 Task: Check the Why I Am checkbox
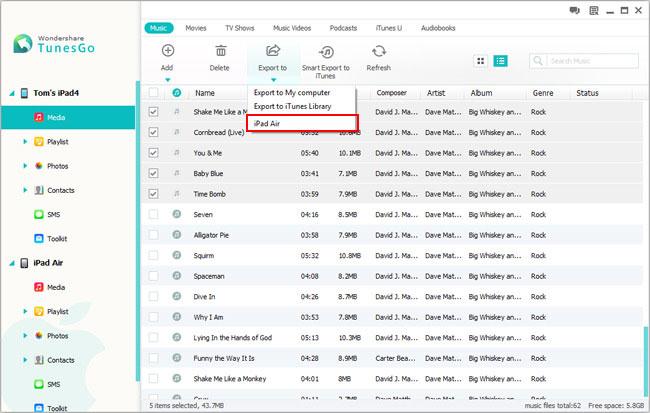pyautogui.click(x=153, y=317)
